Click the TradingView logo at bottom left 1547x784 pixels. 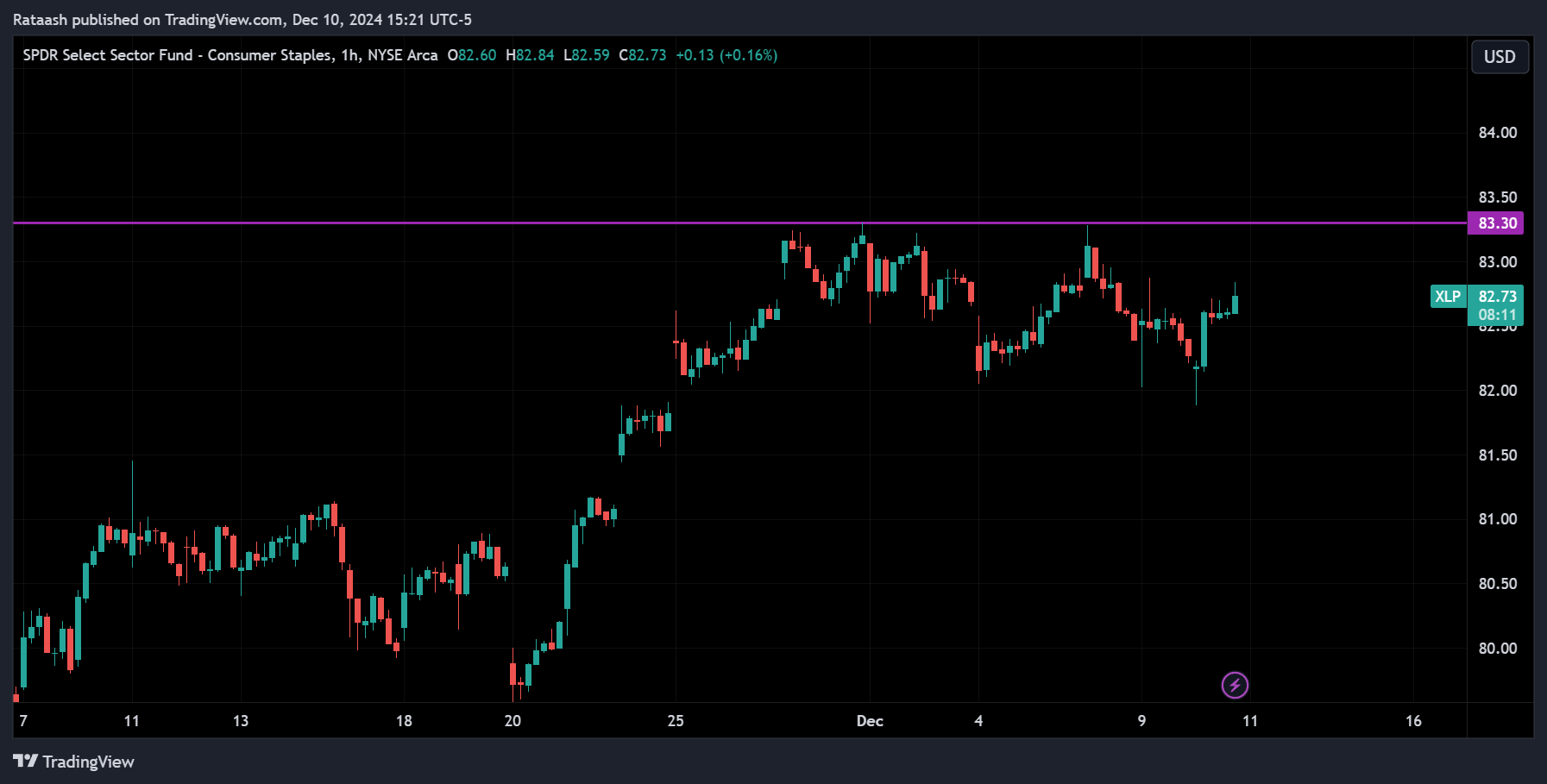tap(74, 762)
